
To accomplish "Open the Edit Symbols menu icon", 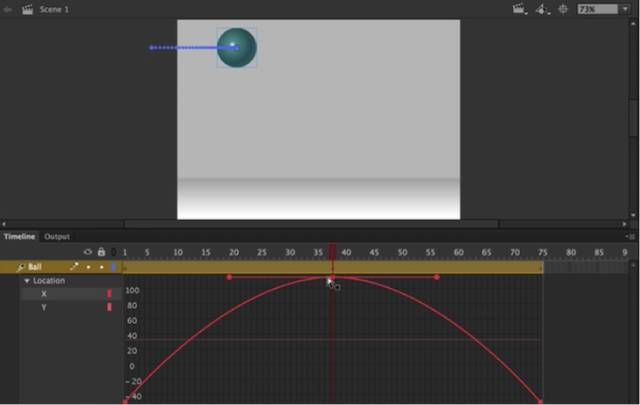I will pyautogui.click(x=542, y=9).
